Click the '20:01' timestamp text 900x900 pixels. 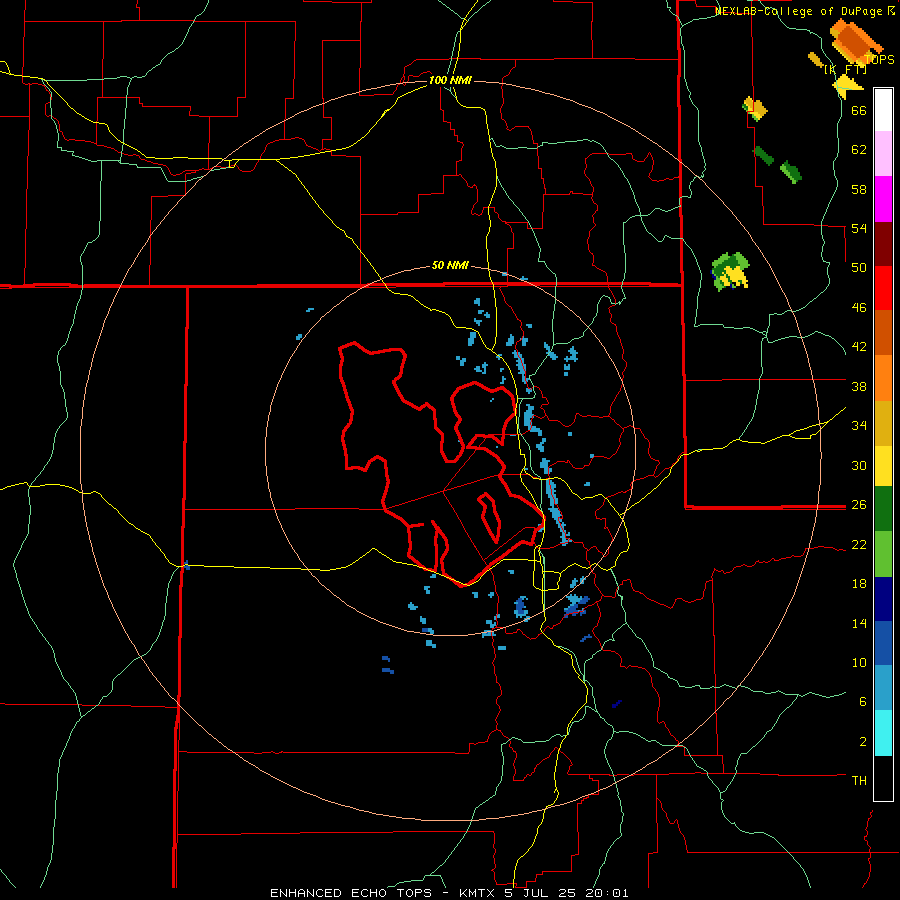coord(607,893)
